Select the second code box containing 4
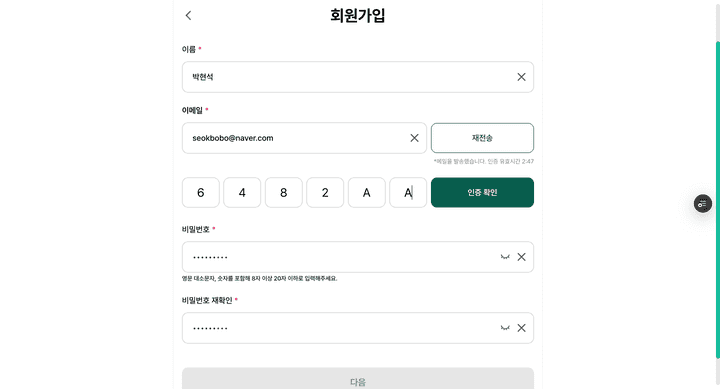The image size is (720, 389). tap(242, 192)
